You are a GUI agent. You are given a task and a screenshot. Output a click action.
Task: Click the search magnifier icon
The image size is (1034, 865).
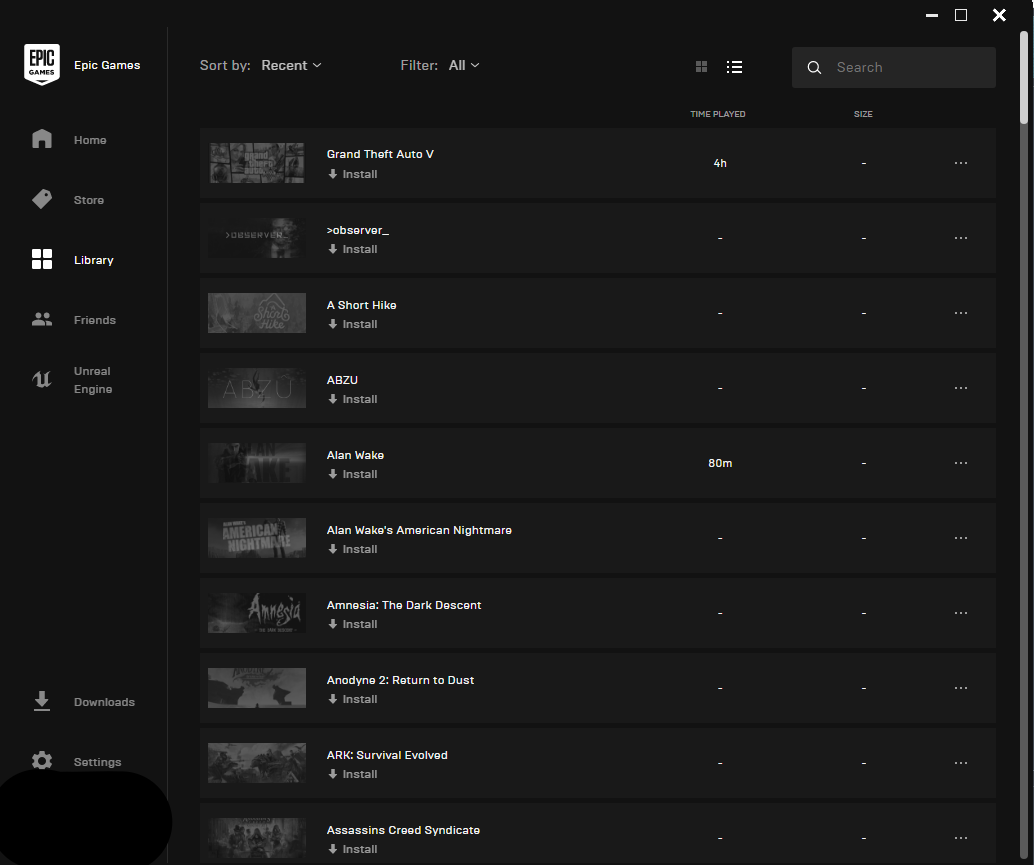[814, 67]
